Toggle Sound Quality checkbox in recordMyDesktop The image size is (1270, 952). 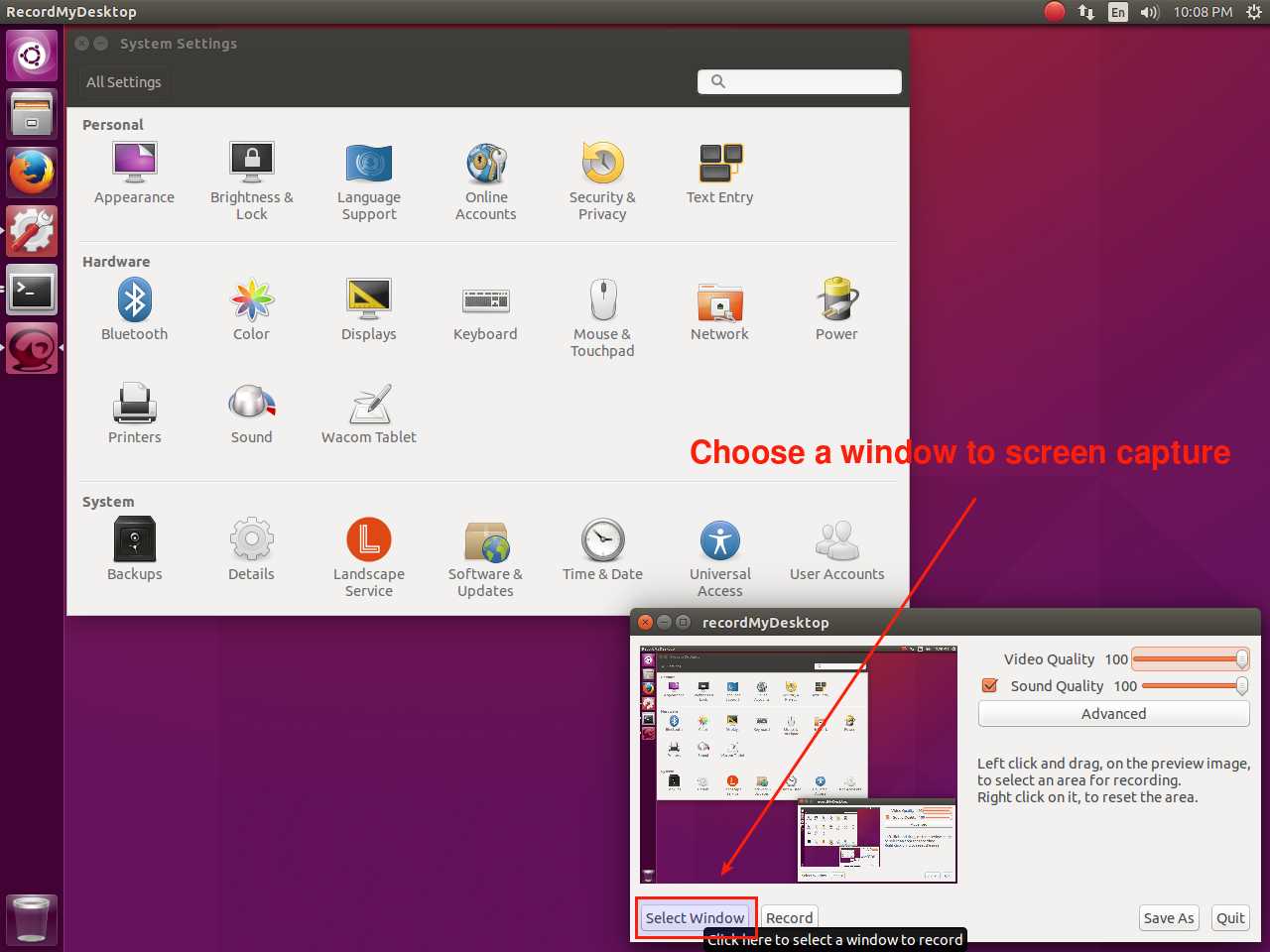coord(989,685)
